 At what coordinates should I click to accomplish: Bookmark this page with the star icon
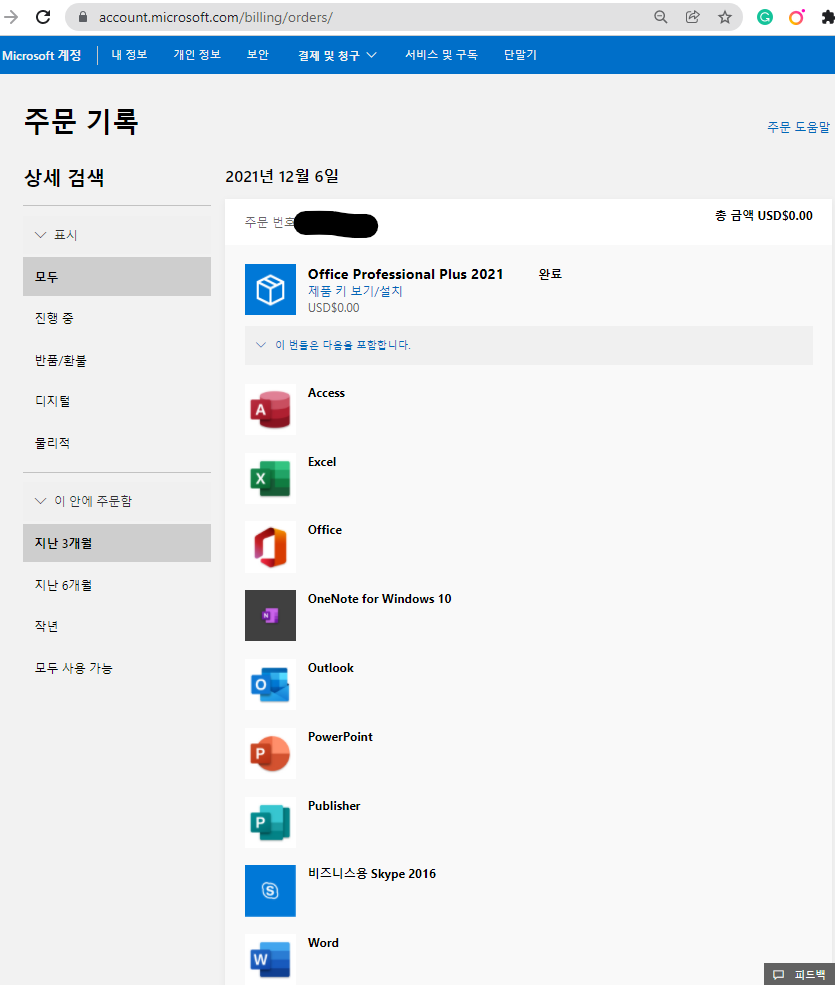click(725, 17)
